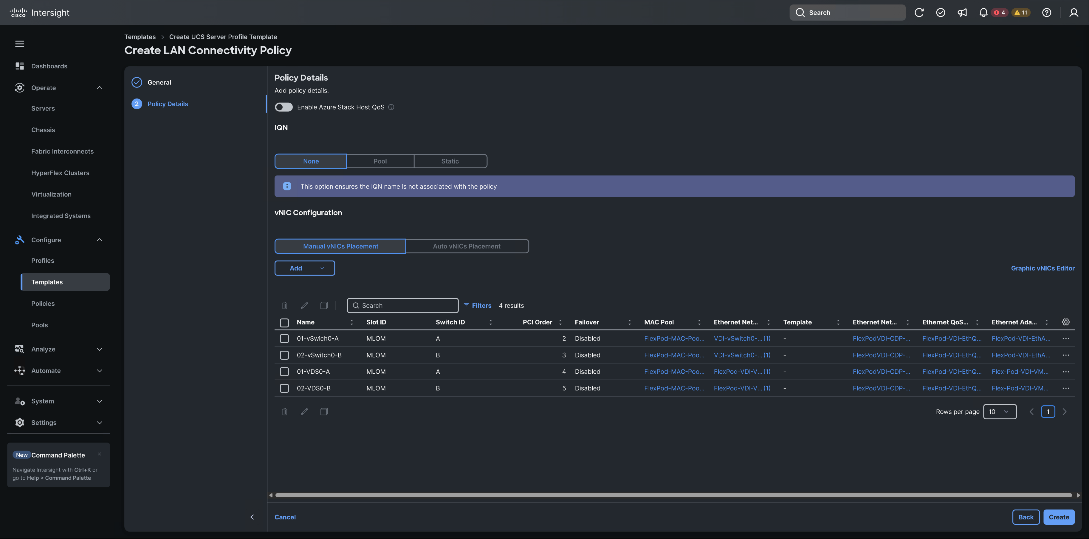Click the Create button
Image resolution: width=1089 pixels, height=539 pixels.
coord(1058,517)
